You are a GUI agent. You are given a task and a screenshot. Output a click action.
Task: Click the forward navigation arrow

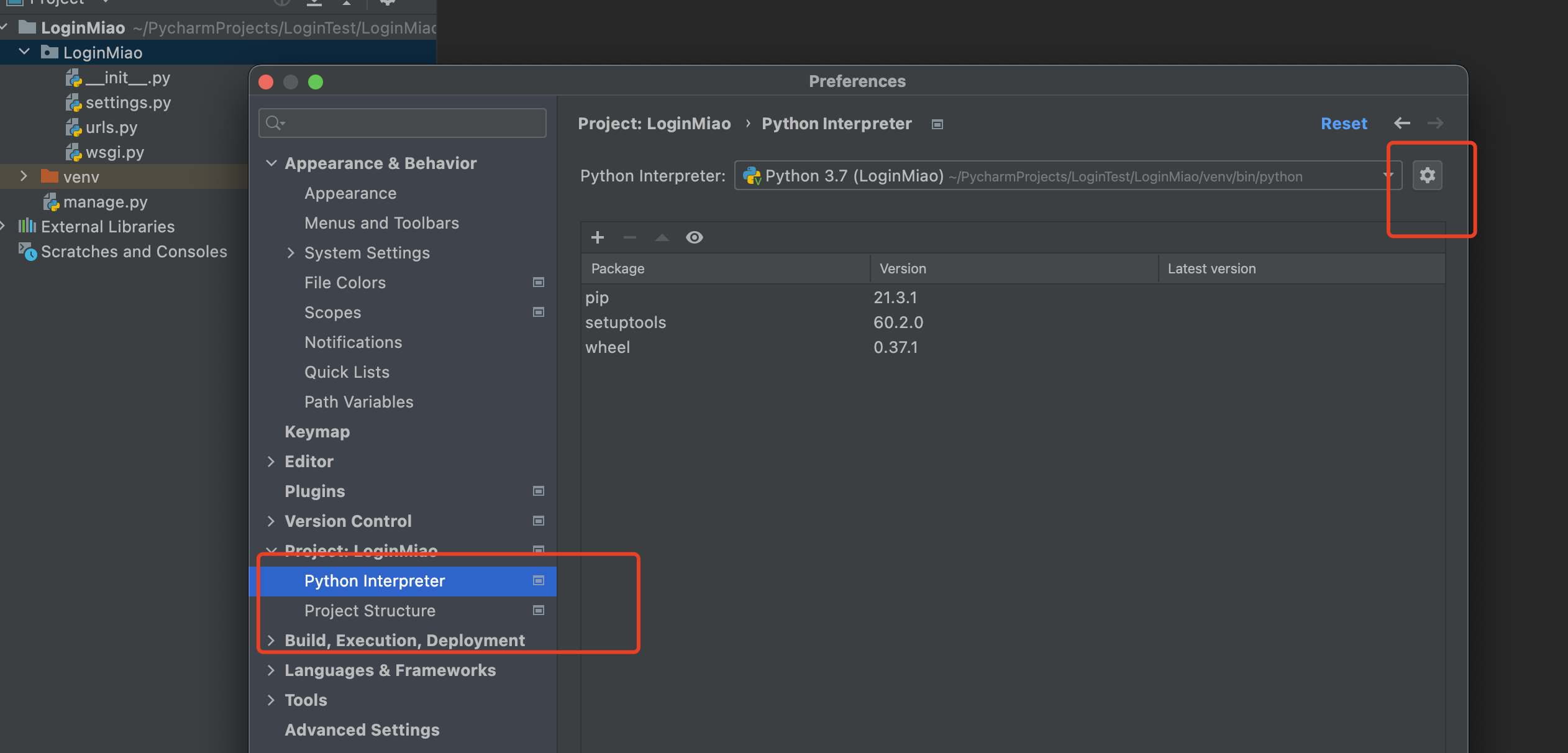pos(1435,123)
